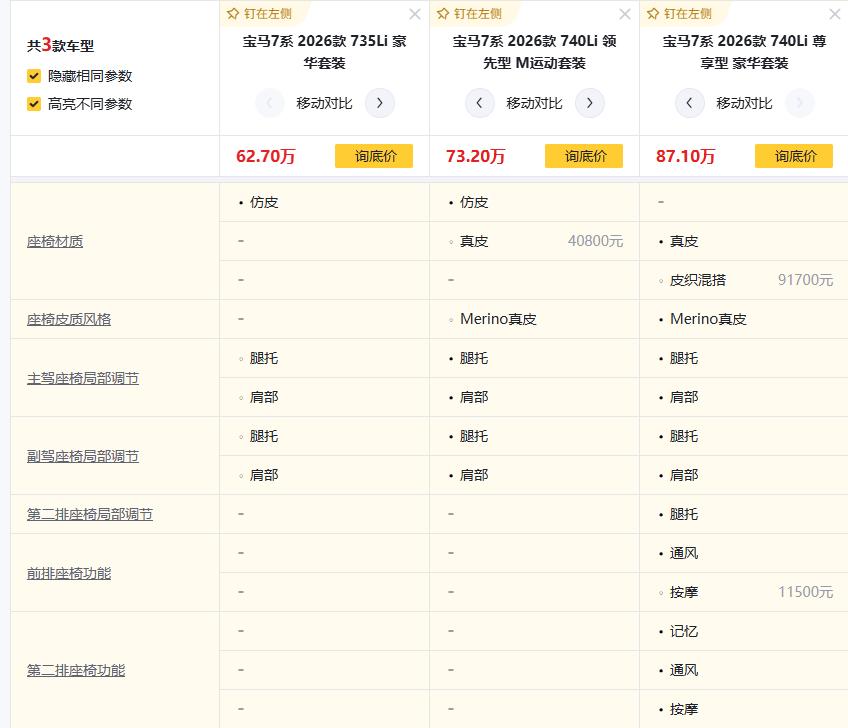Click the 73.20万 price
This screenshot has height=728, width=848.
click(x=475, y=156)
